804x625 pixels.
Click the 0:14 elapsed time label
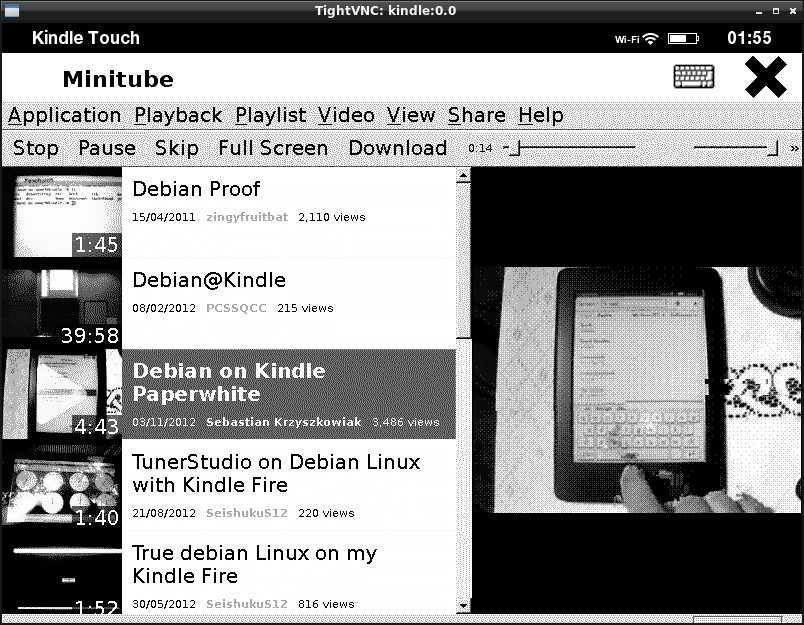pyautogui.click(x=480, y=148)
